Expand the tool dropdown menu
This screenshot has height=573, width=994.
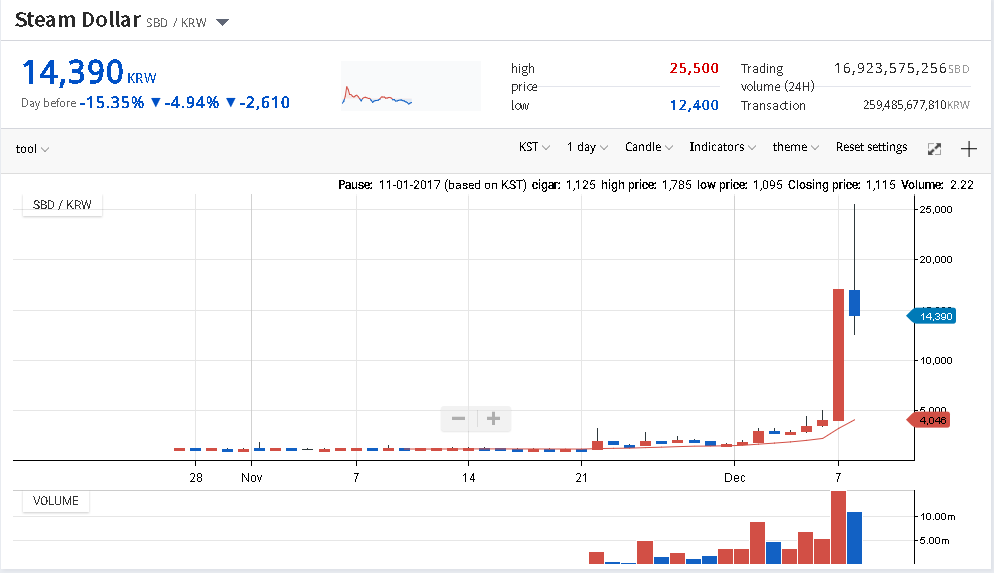(32, 149)
